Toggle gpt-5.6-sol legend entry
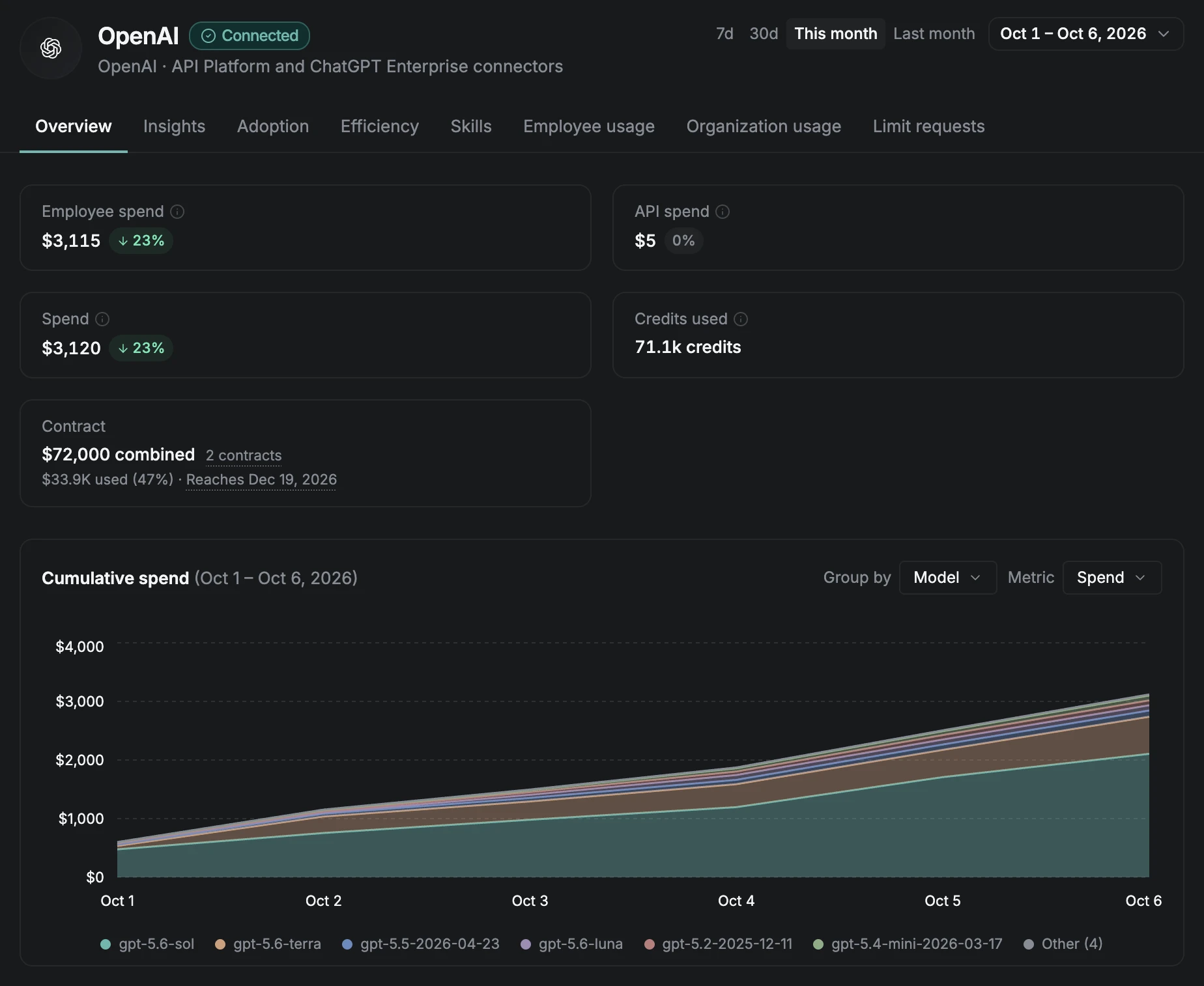The height and width of the screenshot is (986, 1204). 148,944
